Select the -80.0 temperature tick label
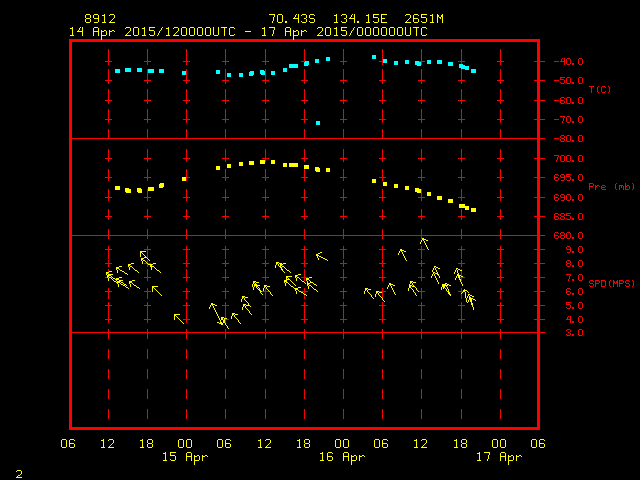This screenshot has height=480, width=640. pos(568,139)
